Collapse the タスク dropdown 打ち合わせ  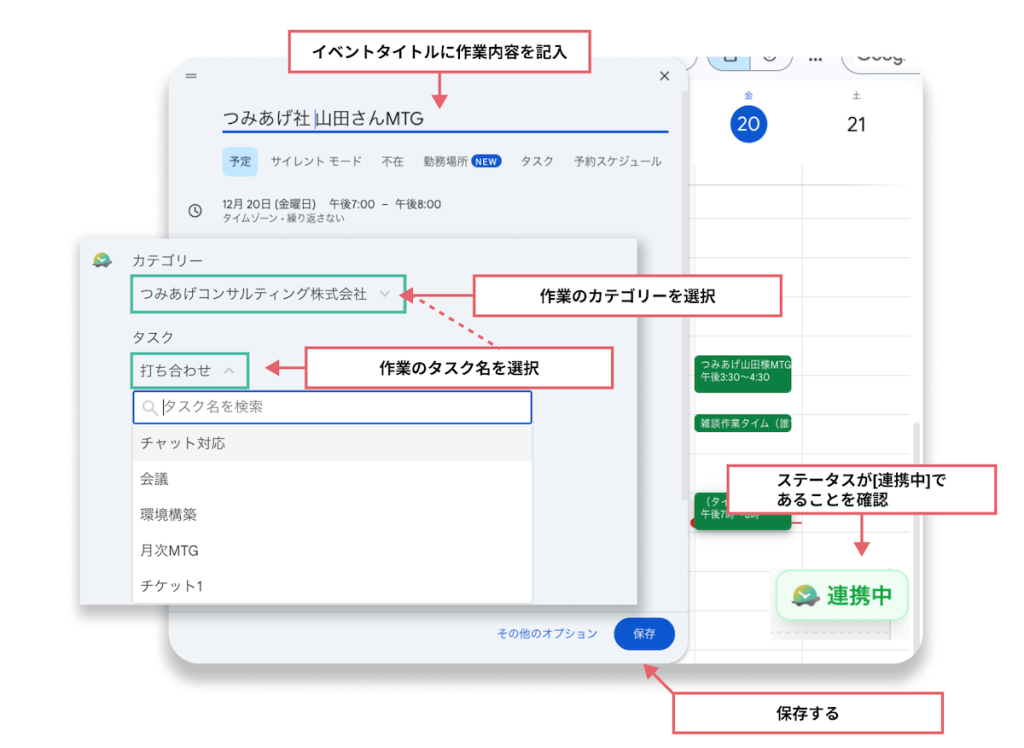coord(189,370)
